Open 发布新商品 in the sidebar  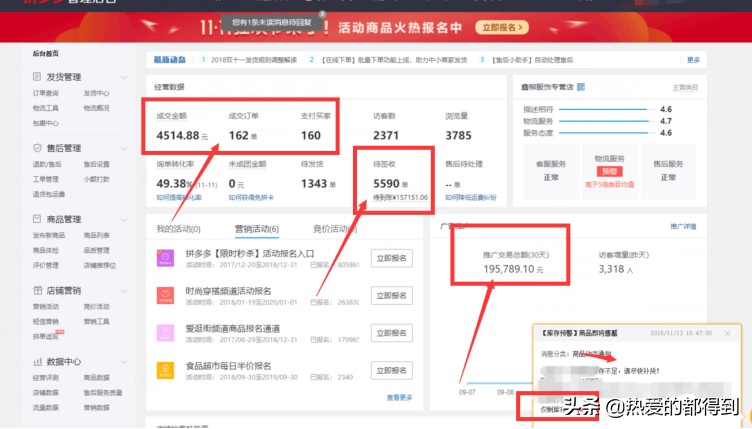(48, 235)
